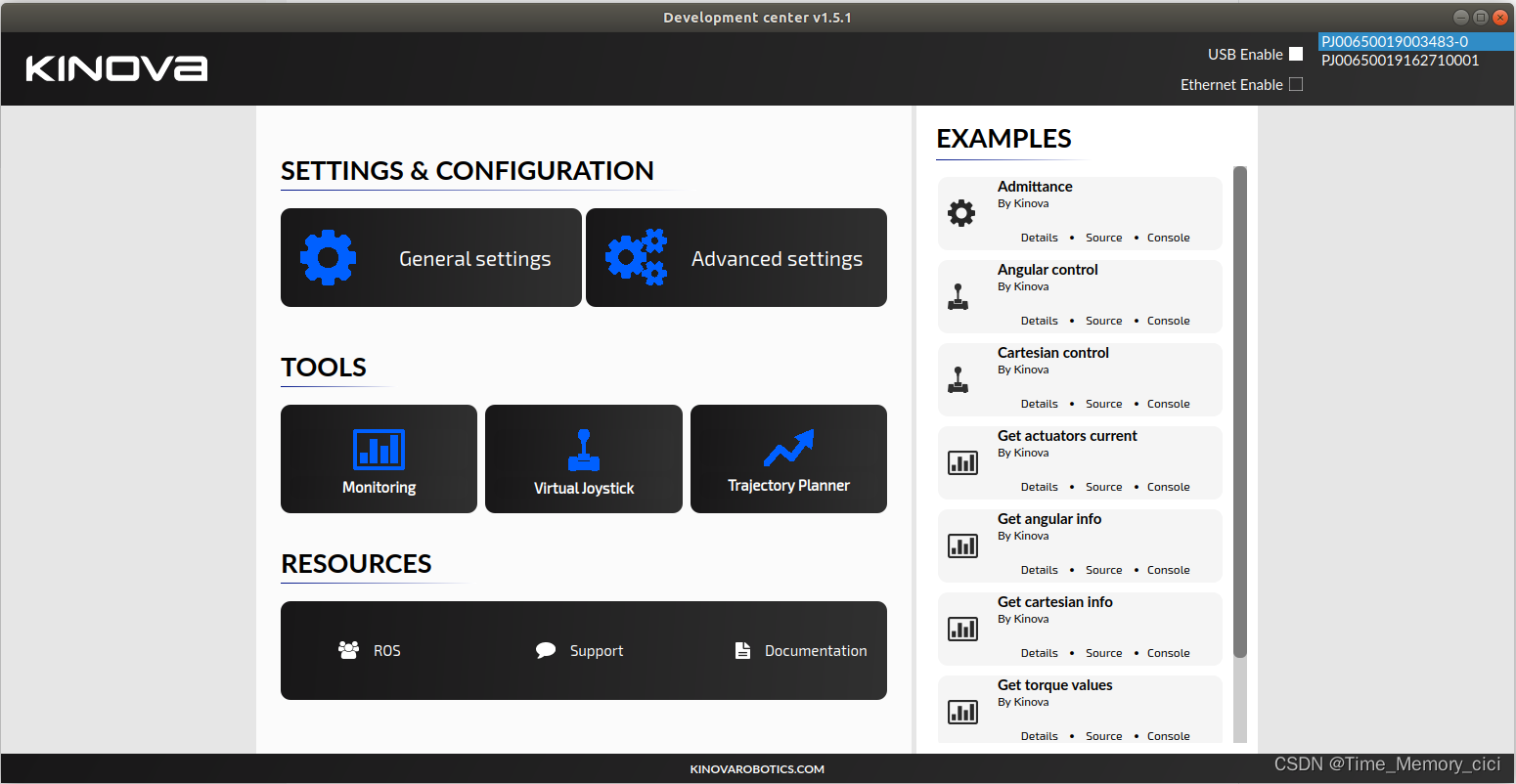Open Source for Cartesian control
Screen dimensions: 1516x784
tap(1103, 404)
